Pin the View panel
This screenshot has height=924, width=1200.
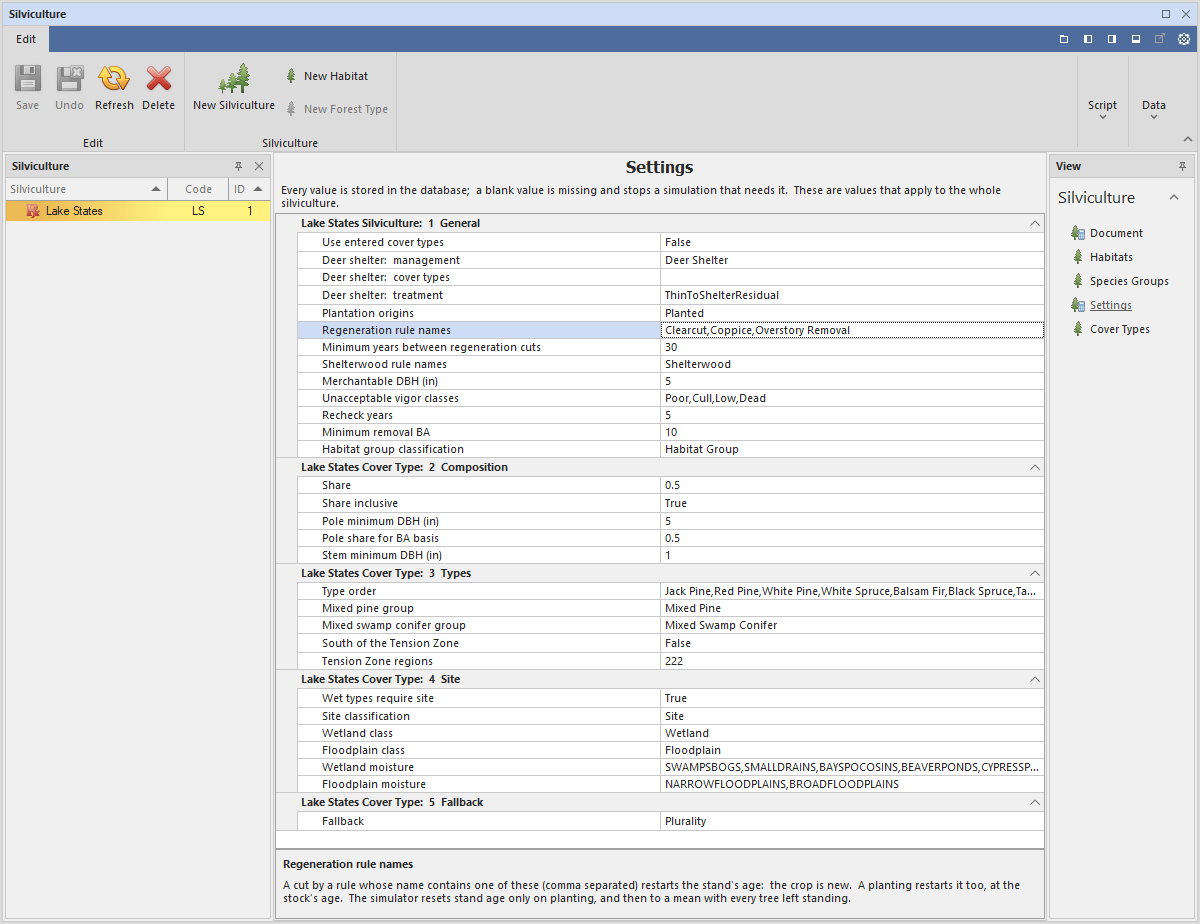tap(1183, 166)
